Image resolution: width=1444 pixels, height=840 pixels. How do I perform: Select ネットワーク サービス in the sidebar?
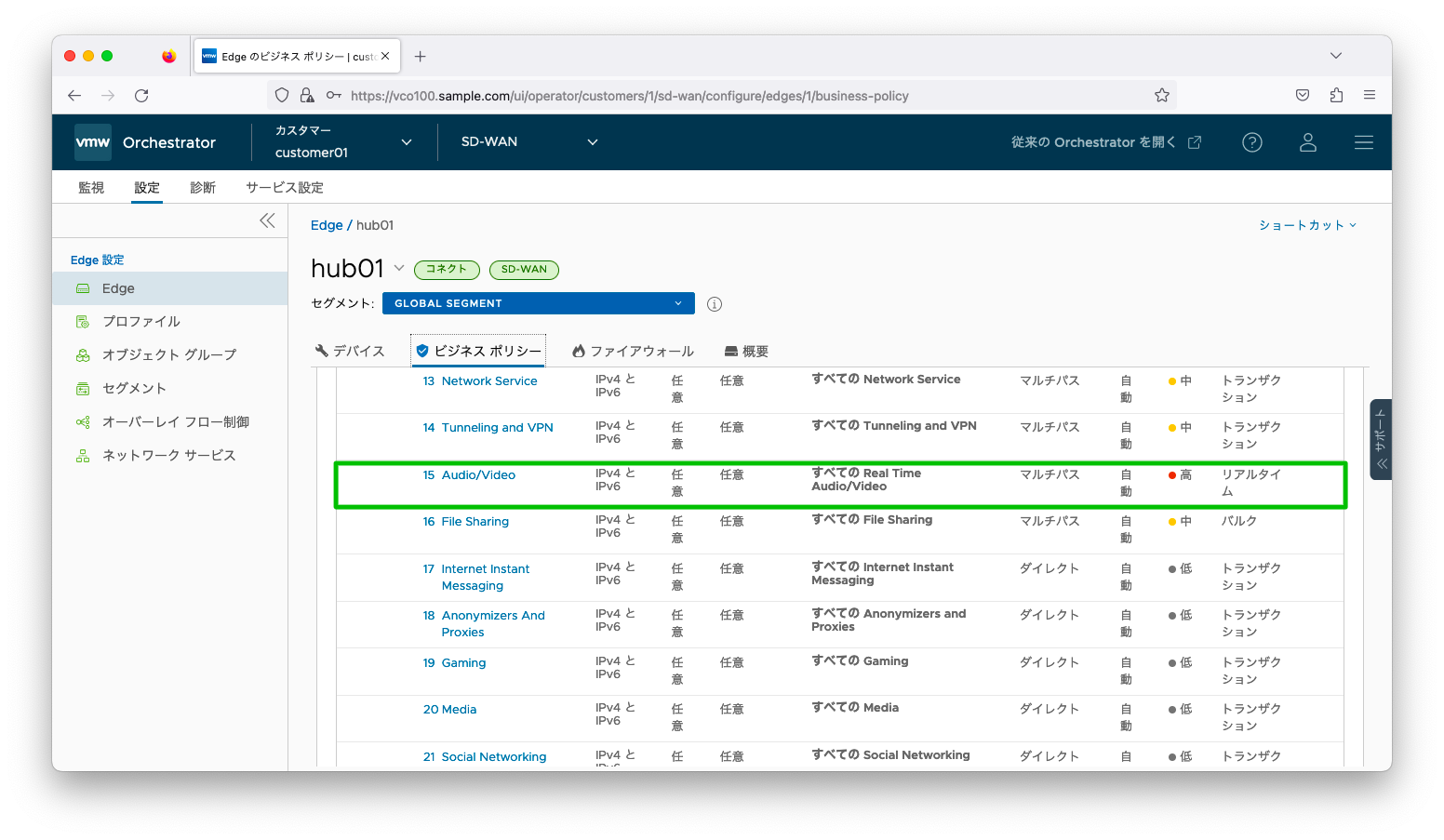[x=169, y=456]
